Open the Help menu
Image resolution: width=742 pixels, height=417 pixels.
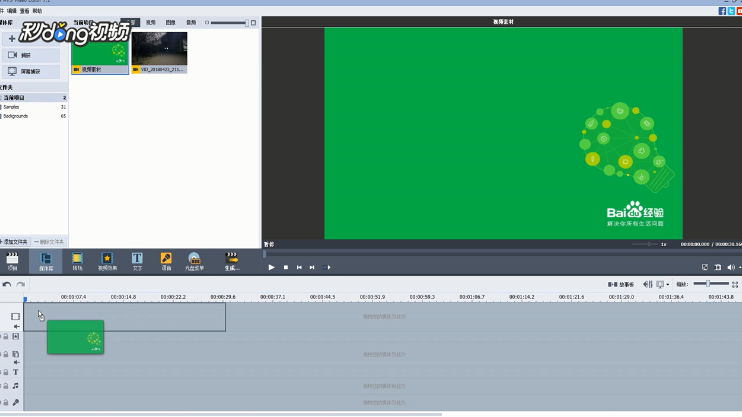tap(37, 11)
